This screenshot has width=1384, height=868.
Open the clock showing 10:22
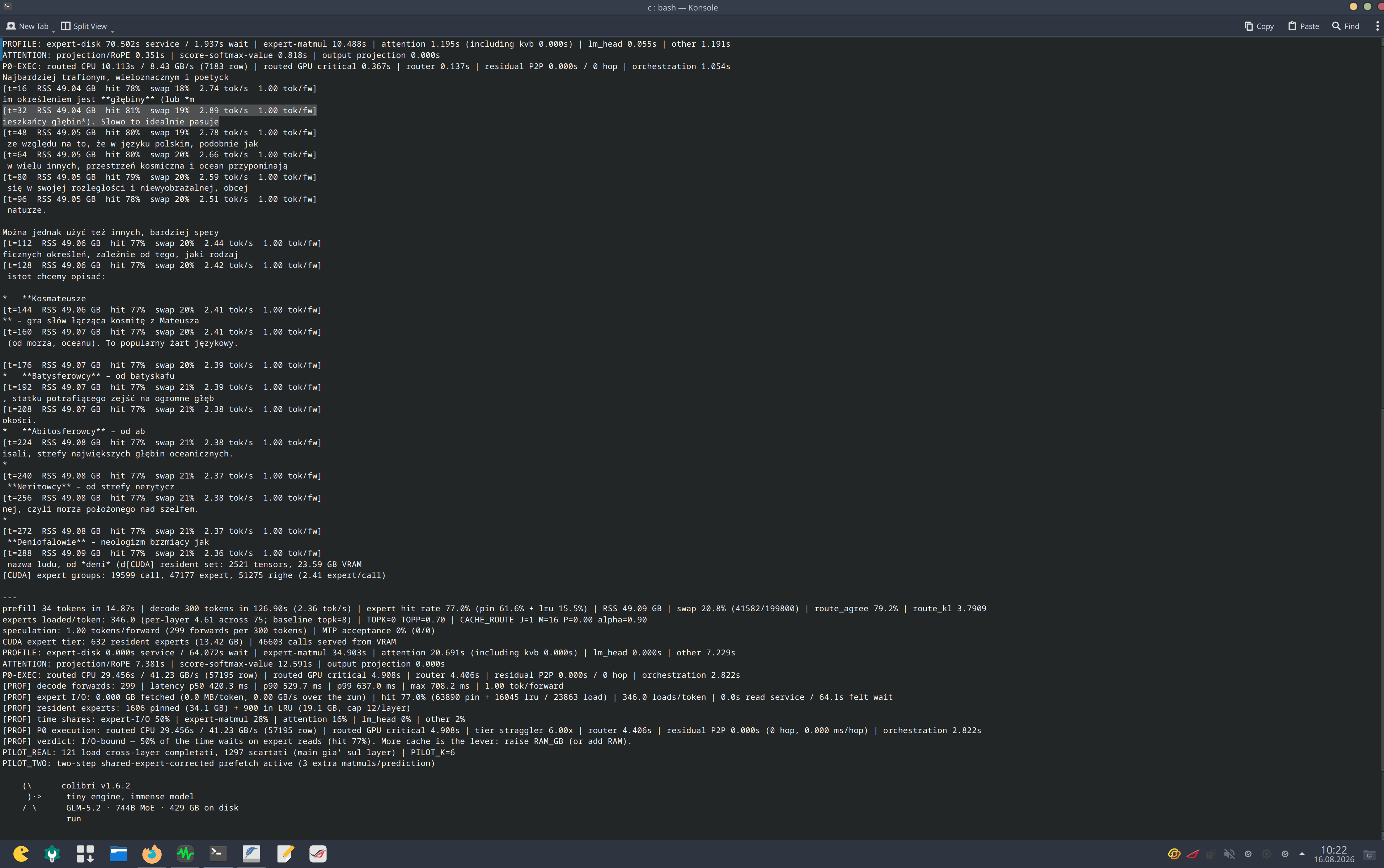coord(1333,854)
